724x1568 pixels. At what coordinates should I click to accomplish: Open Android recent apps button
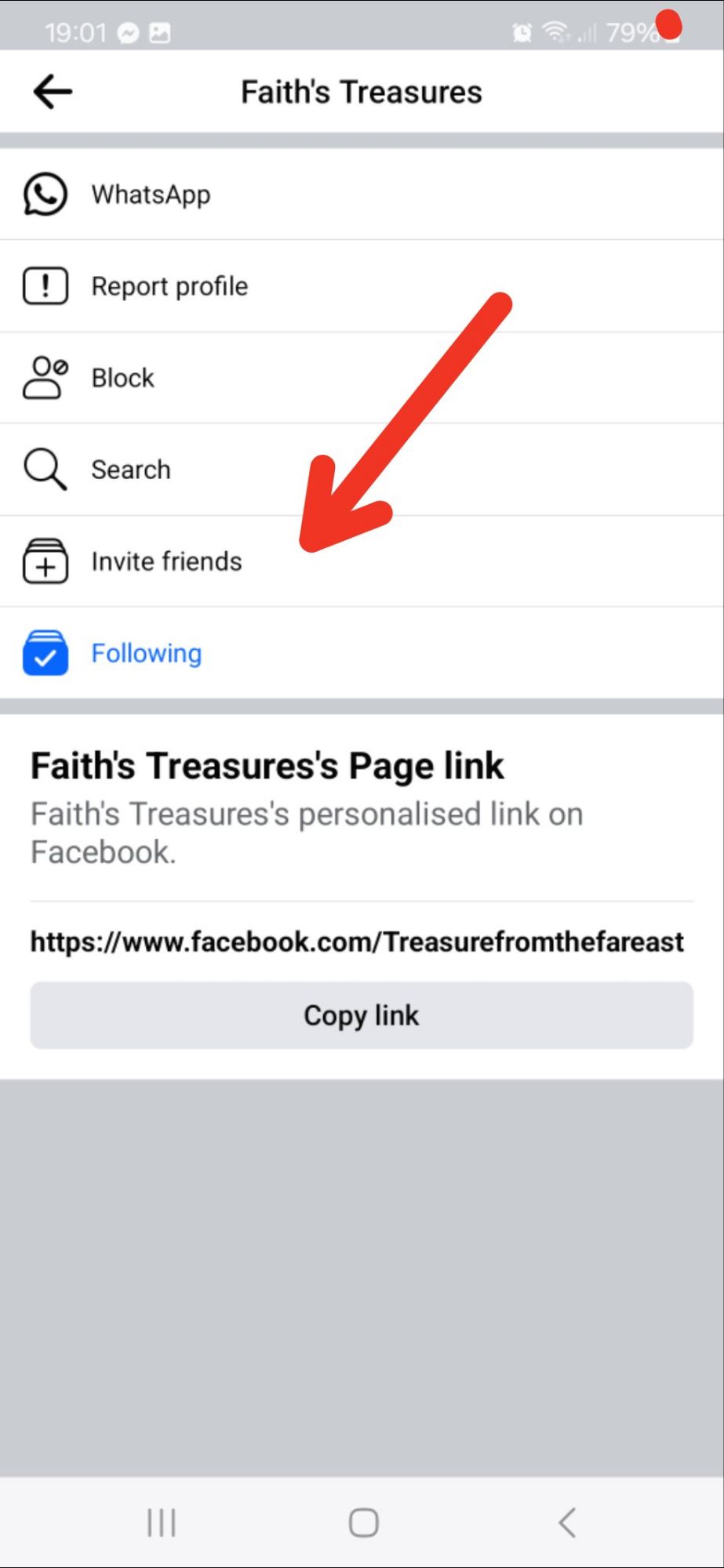[162, 1523]
